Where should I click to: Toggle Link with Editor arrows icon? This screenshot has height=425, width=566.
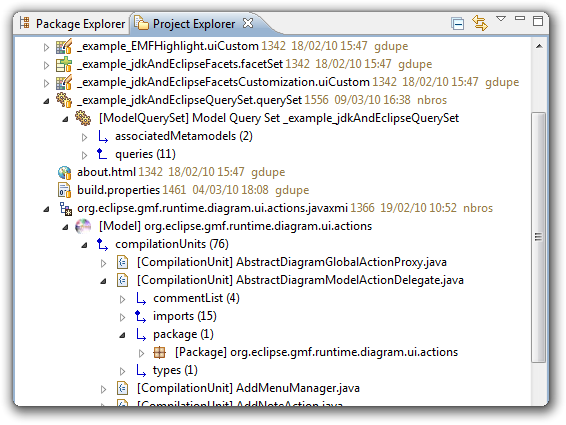pyautogui.click(x=480, y=23)
